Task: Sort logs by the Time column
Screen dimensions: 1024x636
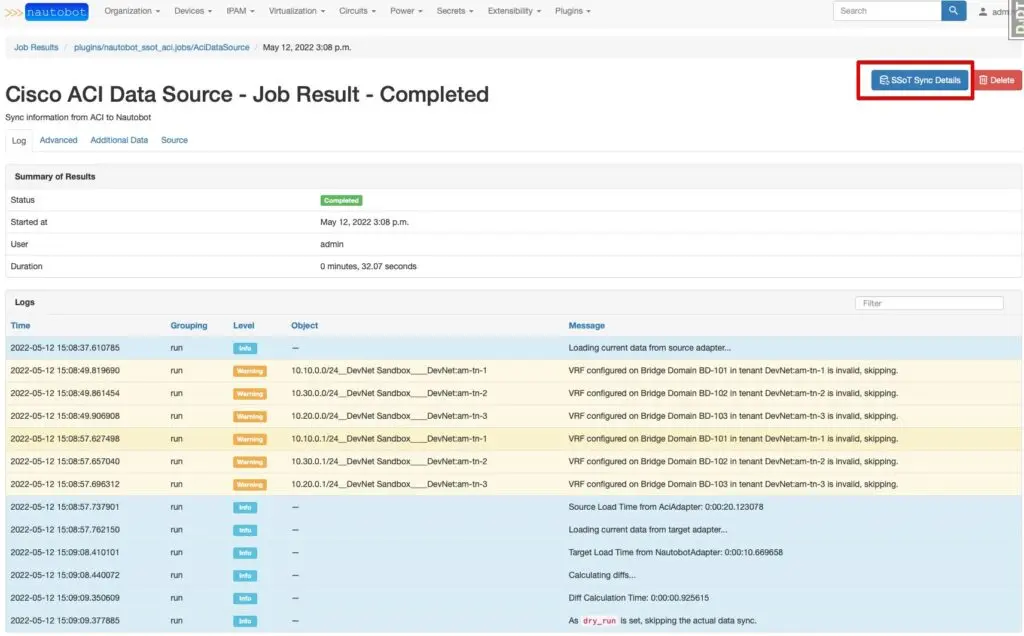Action: (x=20, y=325)
